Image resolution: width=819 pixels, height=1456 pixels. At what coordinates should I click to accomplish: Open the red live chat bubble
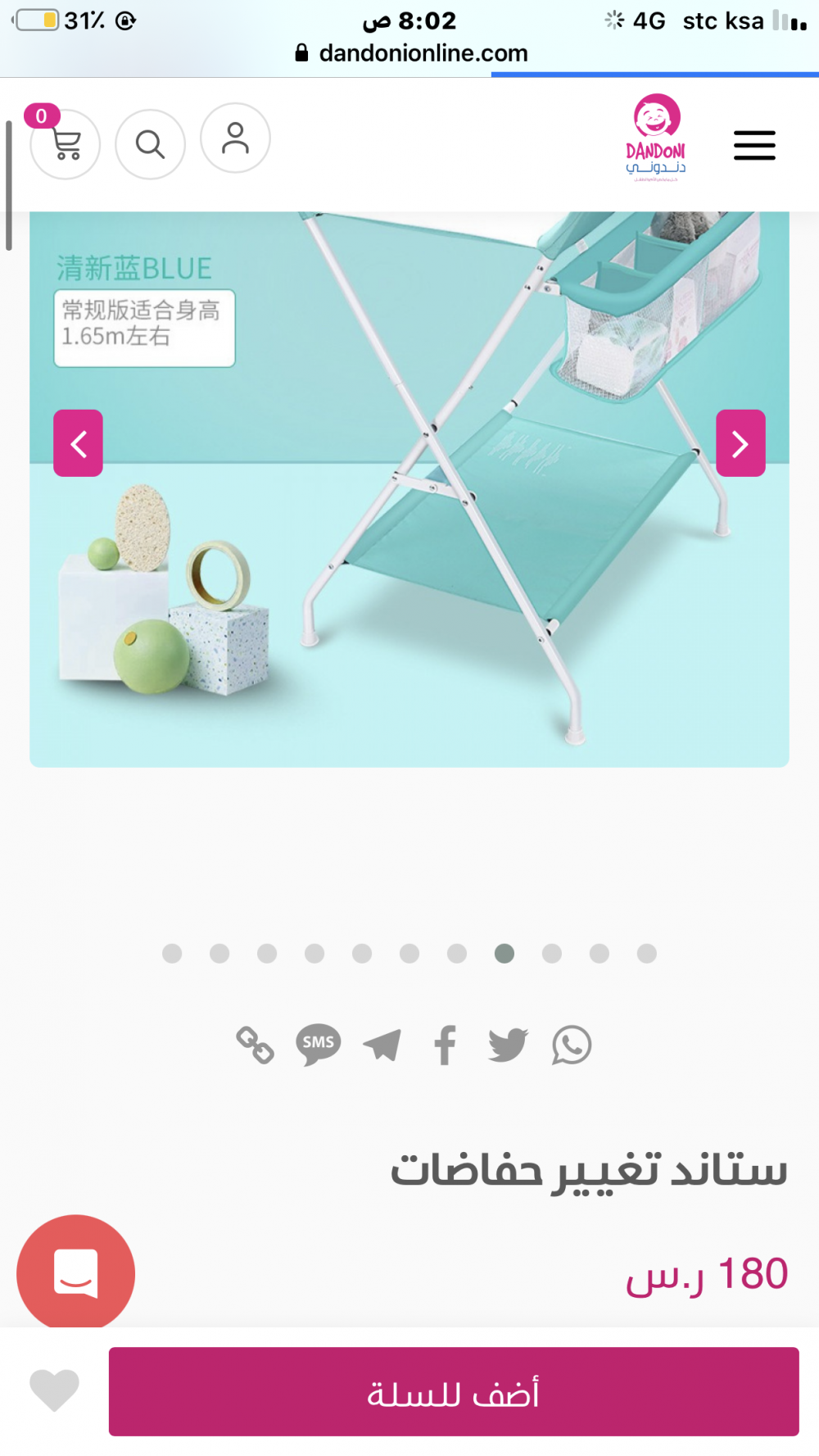tap(75, 1273)
